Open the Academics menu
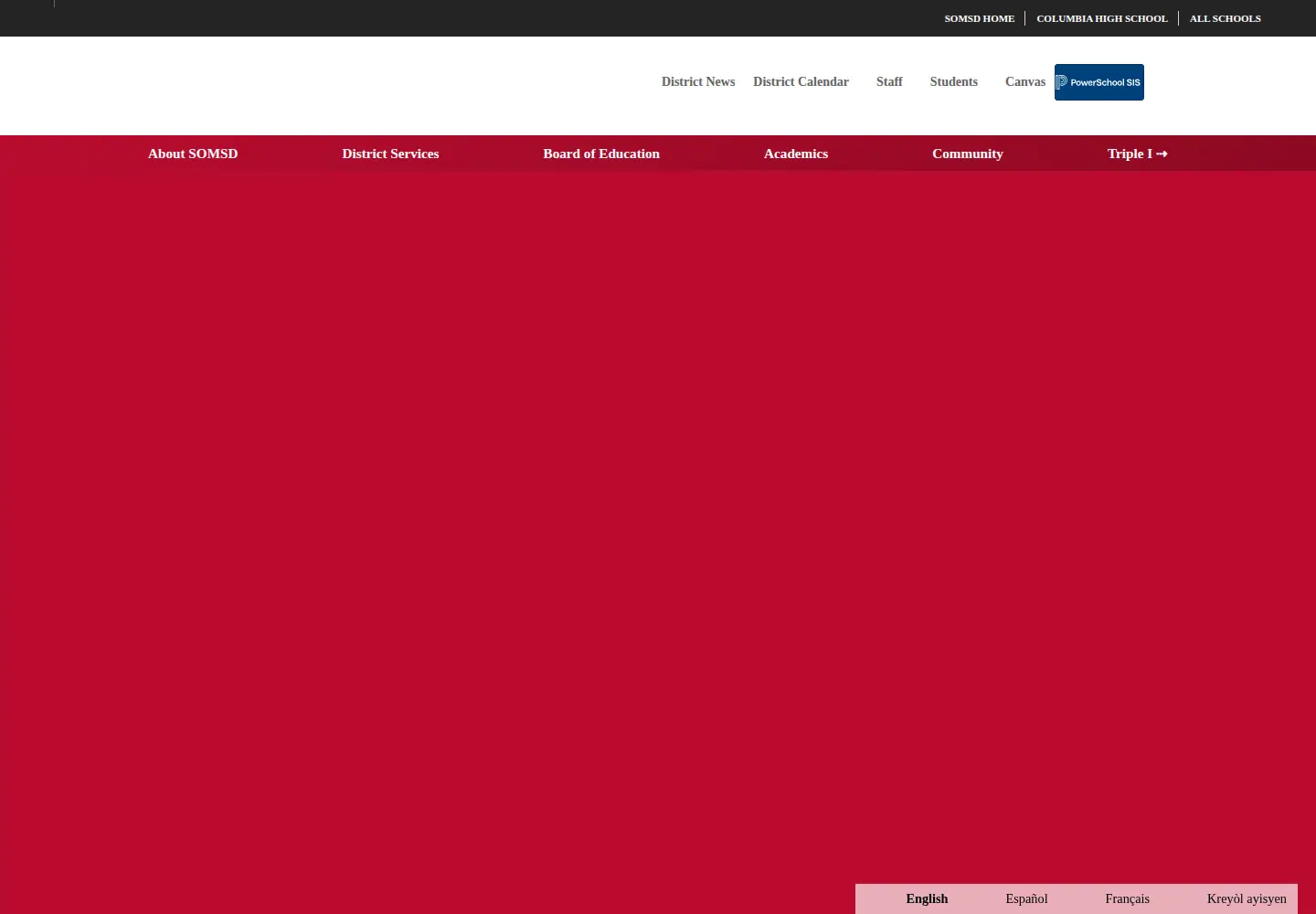Image resolution: width=1316 pixels, height=914 pixels. [x=796, y=154]
